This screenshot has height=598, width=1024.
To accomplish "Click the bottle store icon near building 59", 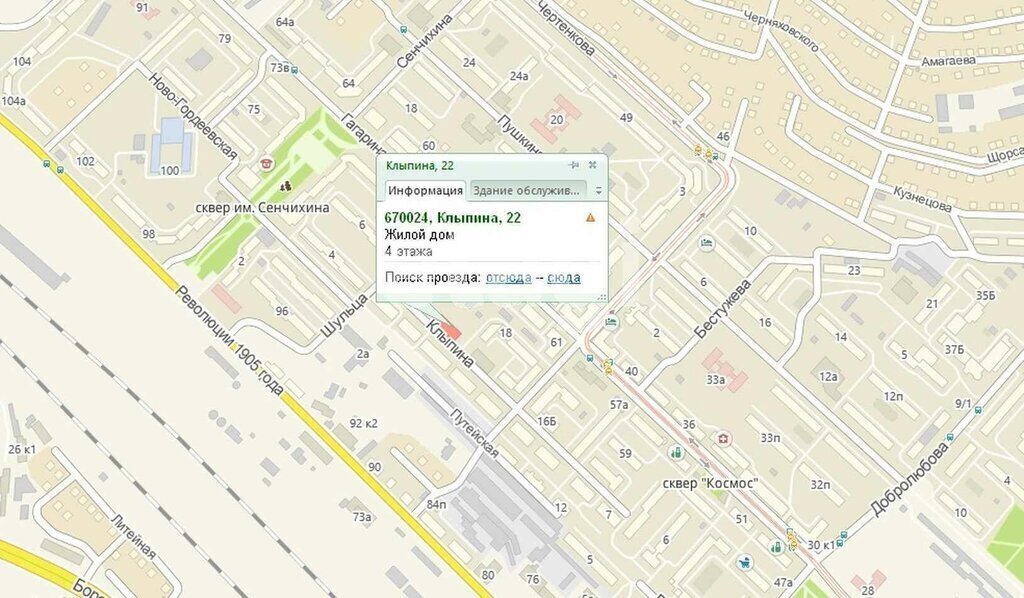I will click(677, 452).
